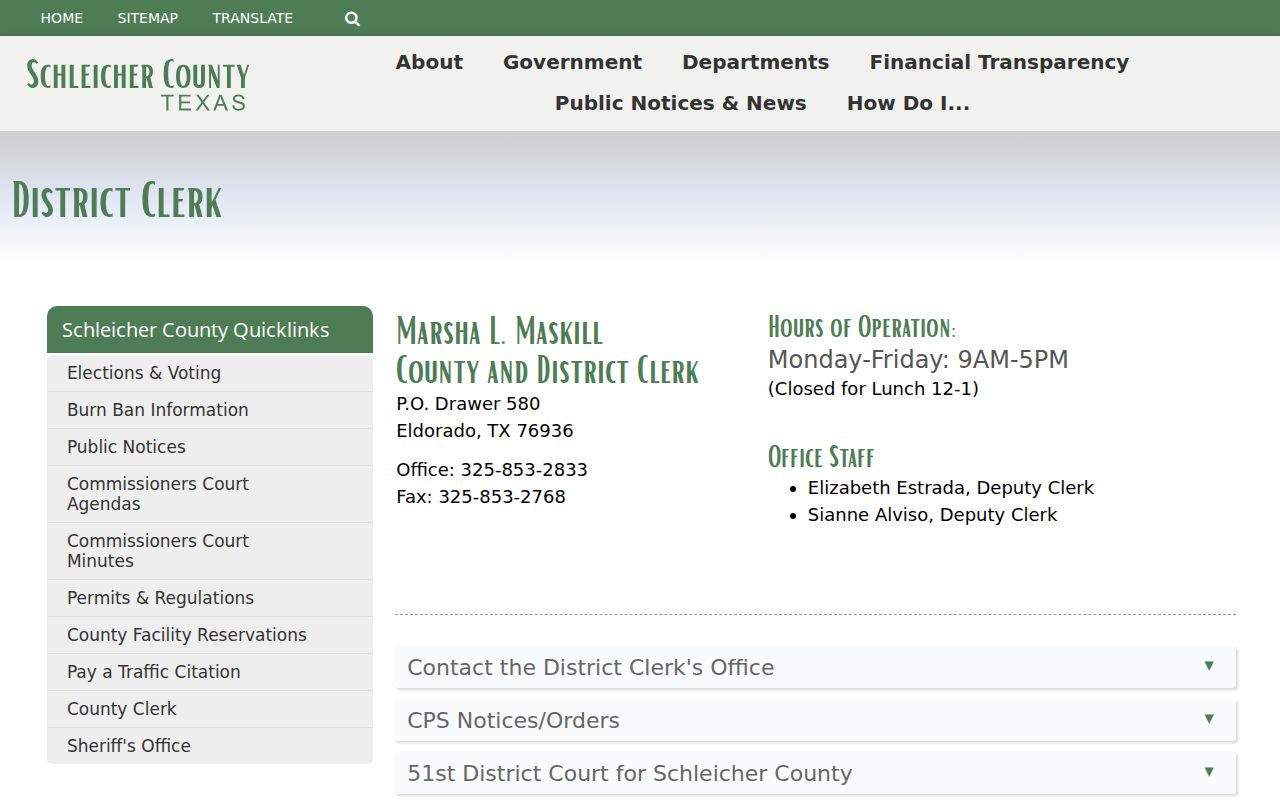Open Pay a Traffic Citation quicklink
The width and height of the screenshot is (1280, 800).
click(210, 672)
